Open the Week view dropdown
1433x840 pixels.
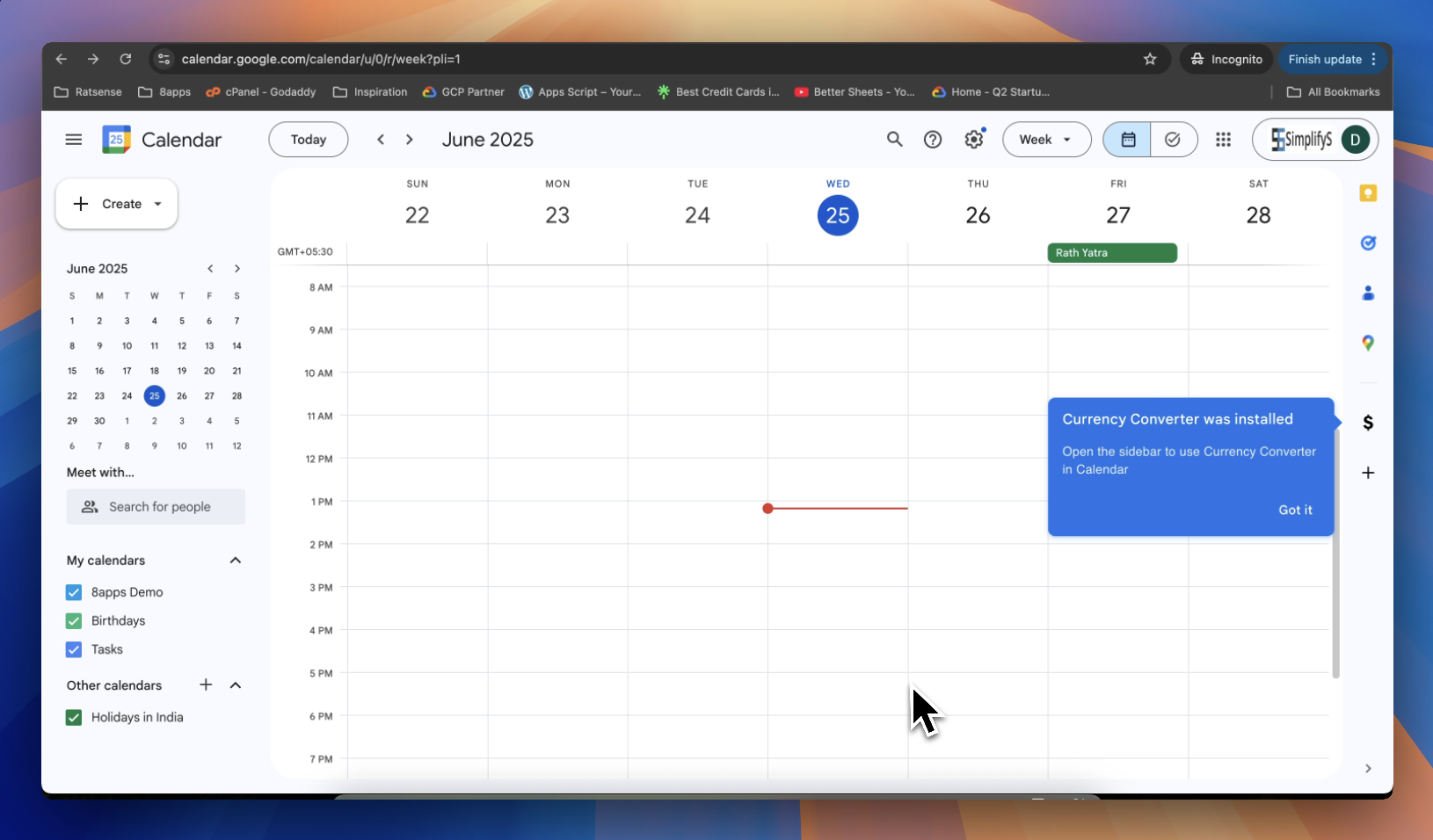click(1046, 140)
